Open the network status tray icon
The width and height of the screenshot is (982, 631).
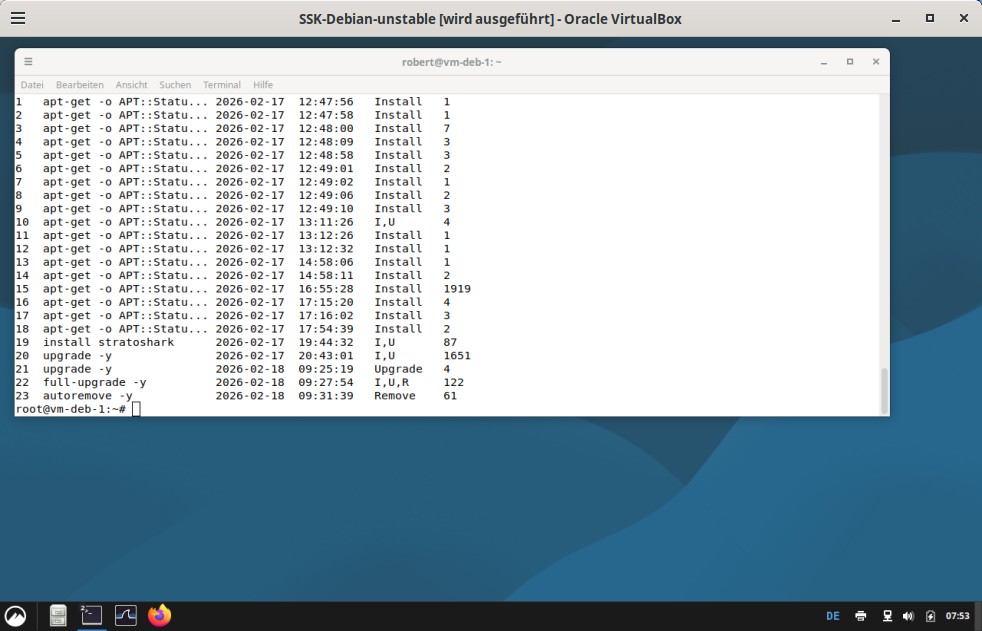pyautogui.click(x=887, y=616)
